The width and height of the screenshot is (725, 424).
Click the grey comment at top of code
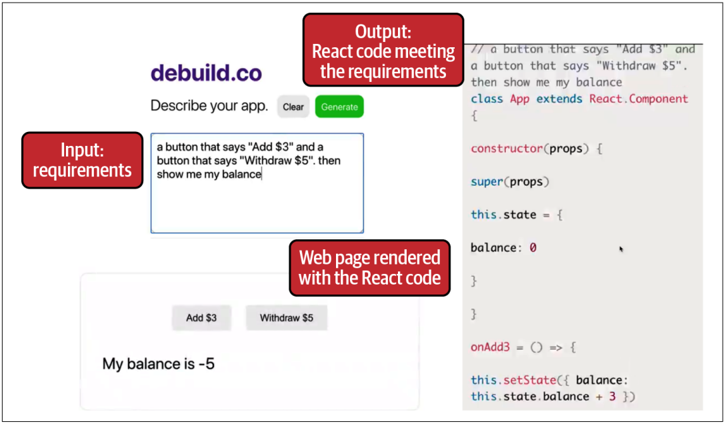(583, 66)
